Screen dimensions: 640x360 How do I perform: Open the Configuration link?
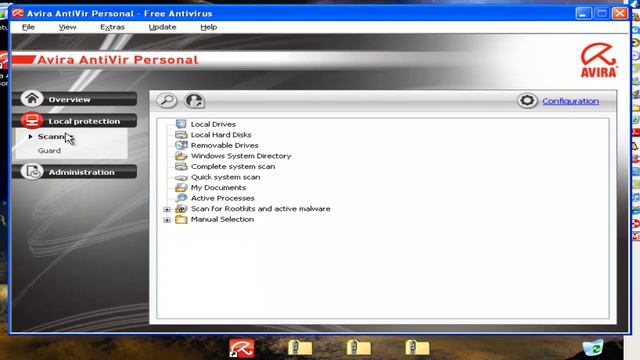coord(571,101)
